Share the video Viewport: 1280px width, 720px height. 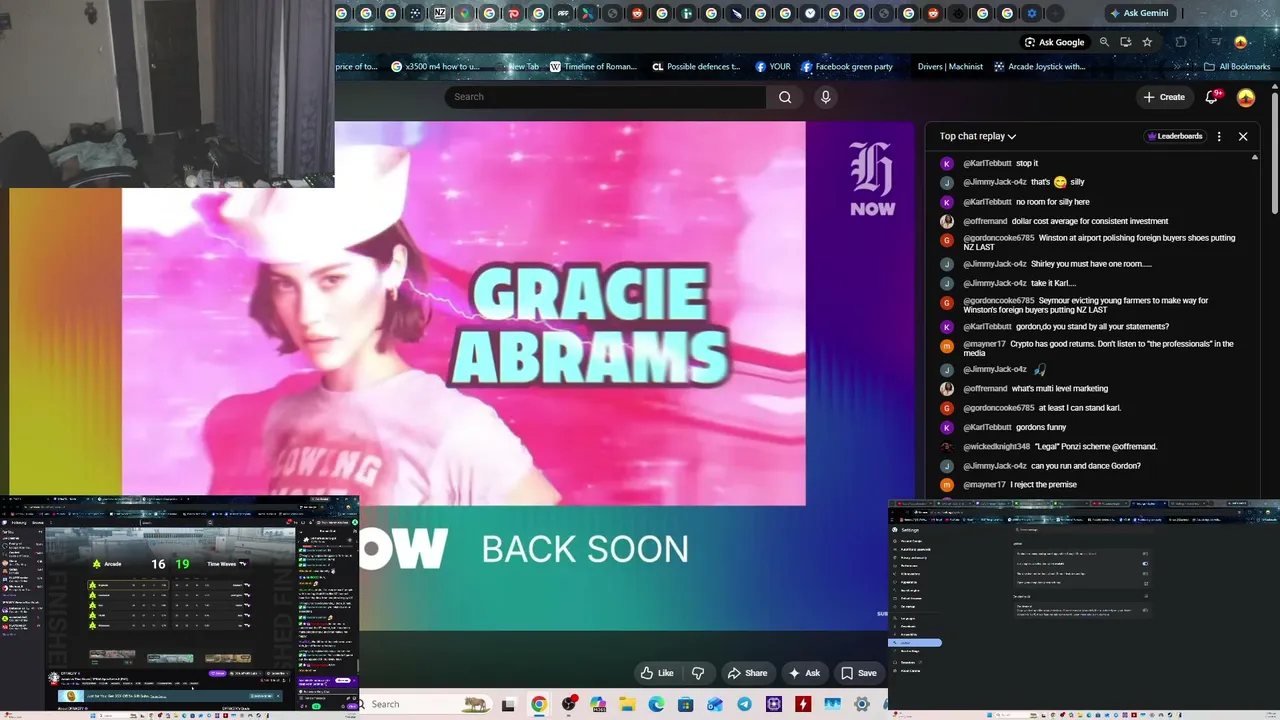[x=748, y=673]
